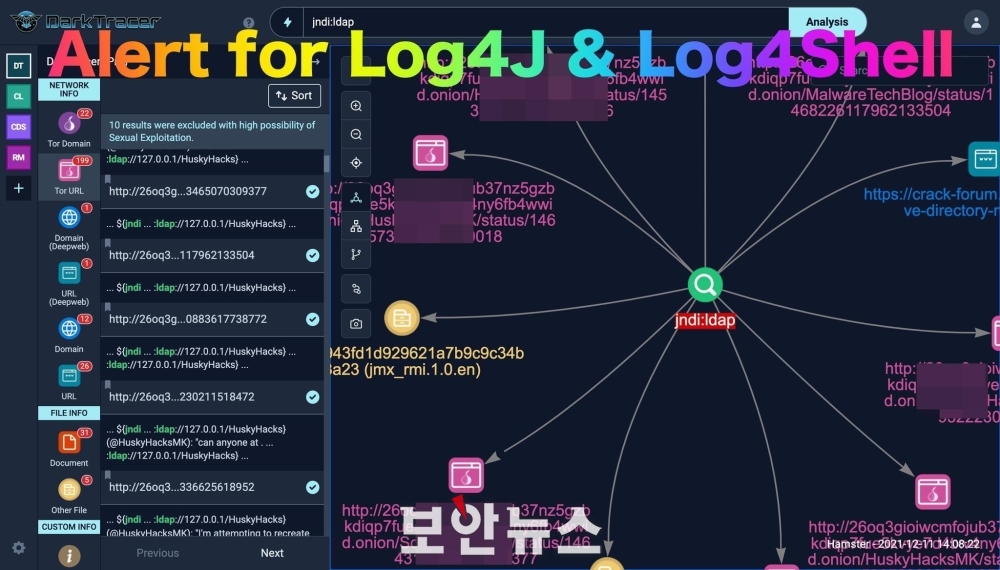The image size is (1000, 570).
Task: Click the lightning bolt search mode icon
Action: tap(288, 22)
